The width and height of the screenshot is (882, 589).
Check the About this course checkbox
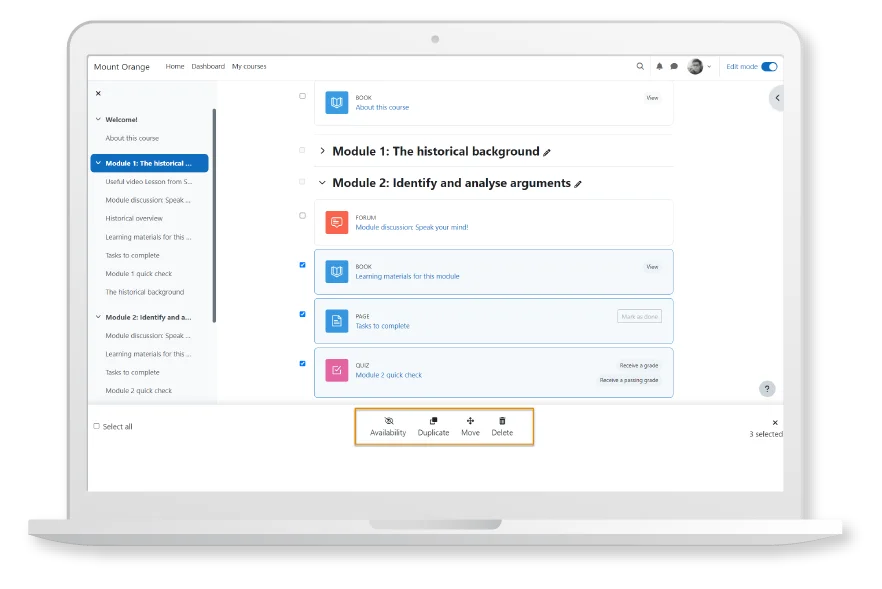[303, 96]
